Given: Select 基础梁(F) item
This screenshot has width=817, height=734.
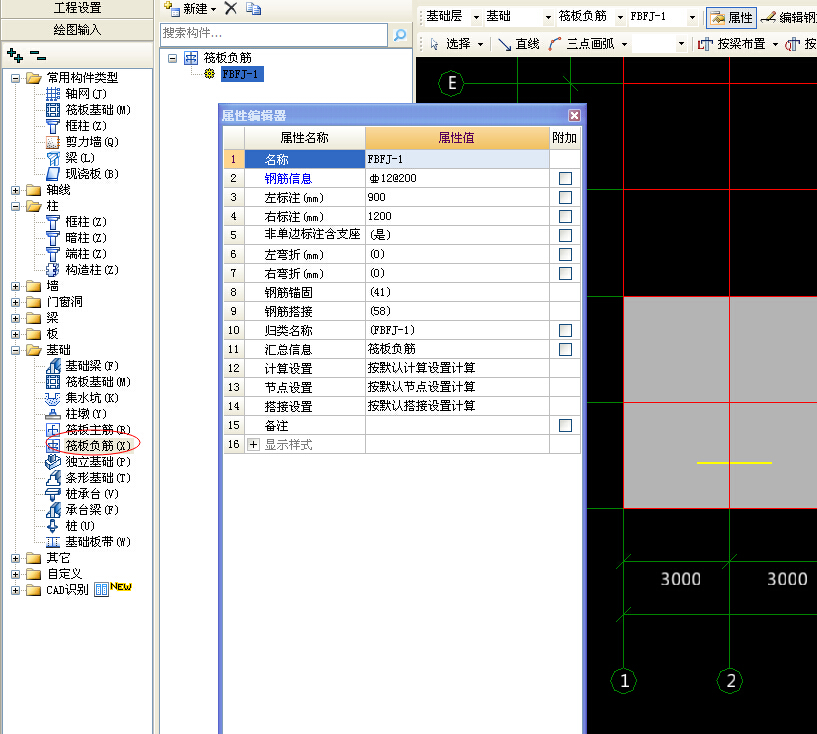Looking at the screenshot, I should tap(82, 366).
